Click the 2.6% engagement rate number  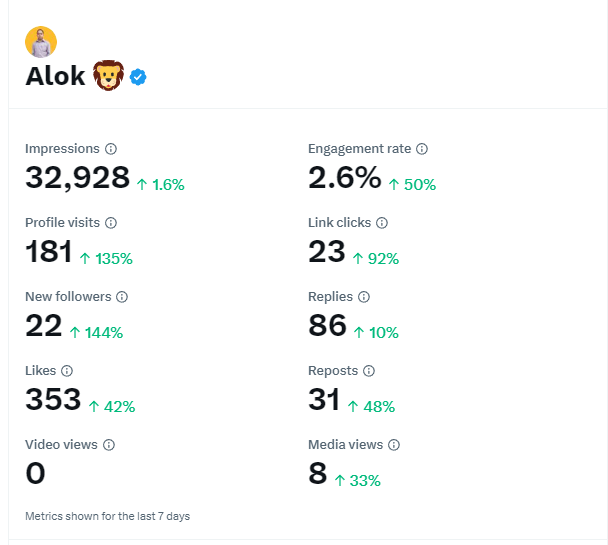[345, 178]
